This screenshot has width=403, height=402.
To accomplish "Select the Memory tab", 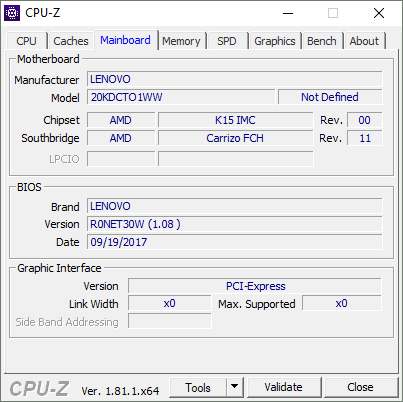I will click(x=181, y=41).
